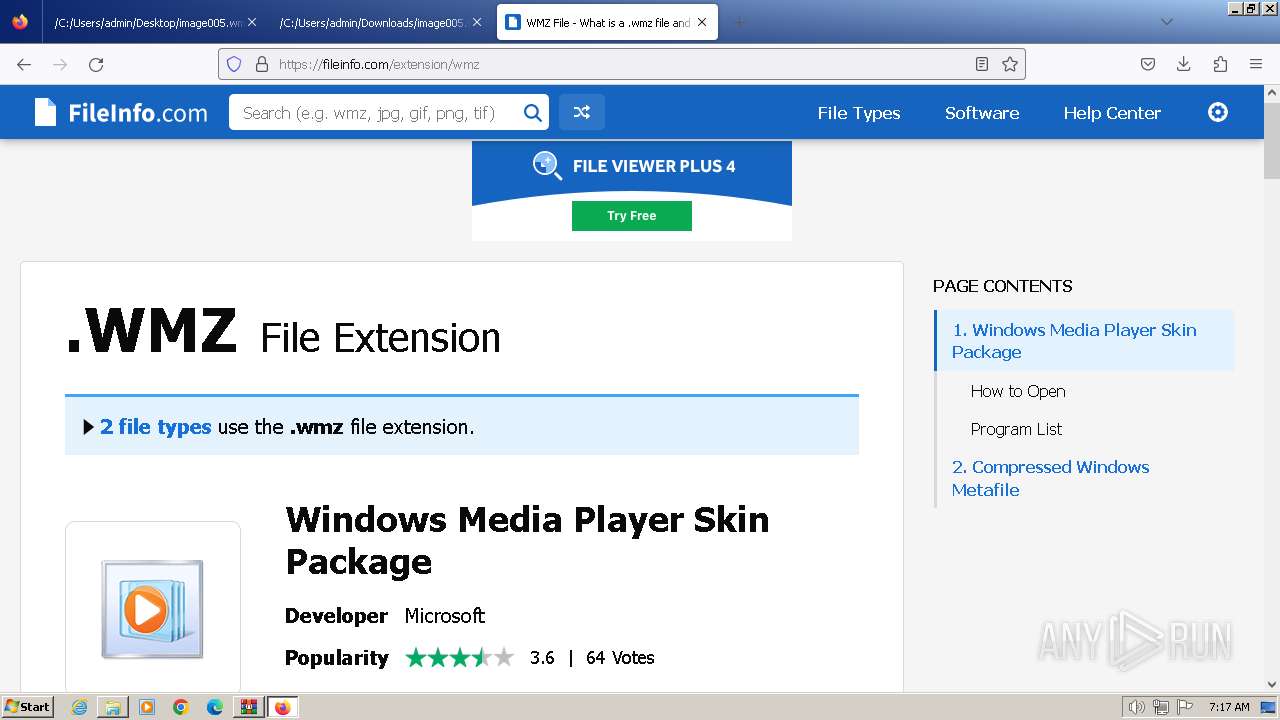1280x720 pixels.
Task: Click the network tray icon
Action: tap(1161, 707)
